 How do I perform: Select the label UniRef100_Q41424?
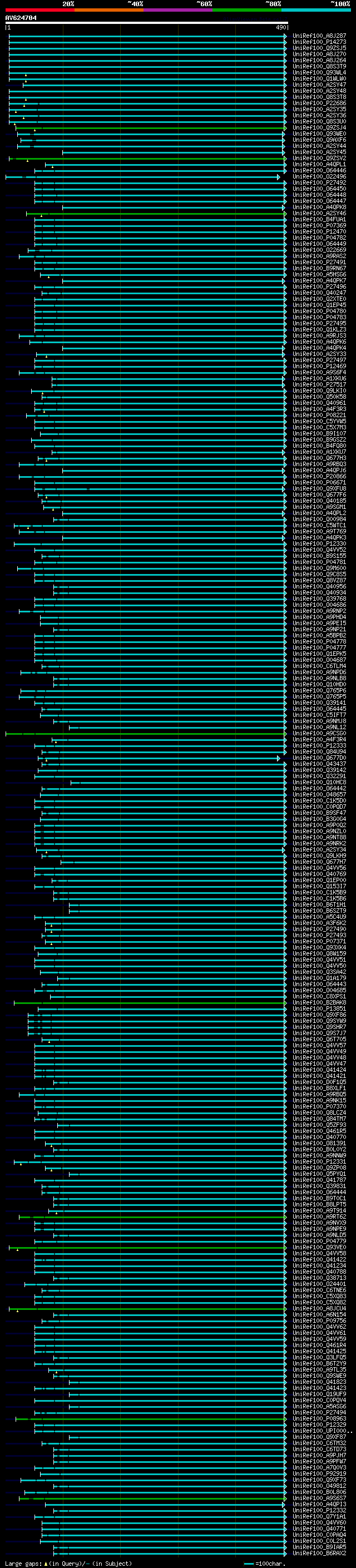pyautogui.click(x=319, y=1070)
